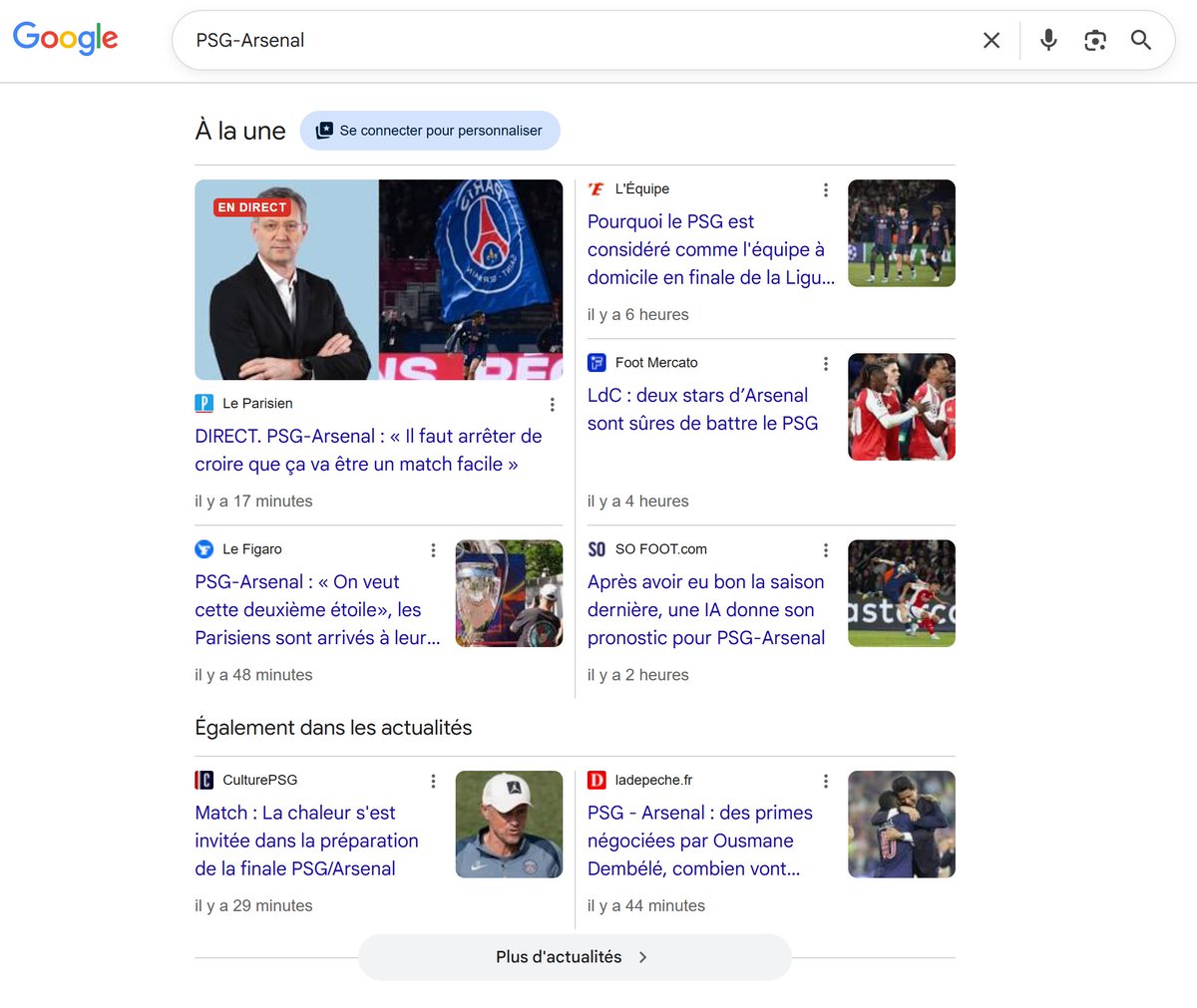The image size is (1197, 1008).
Task: Click the ladepeche.fr source icon
Action: click(x=597, y=781)
